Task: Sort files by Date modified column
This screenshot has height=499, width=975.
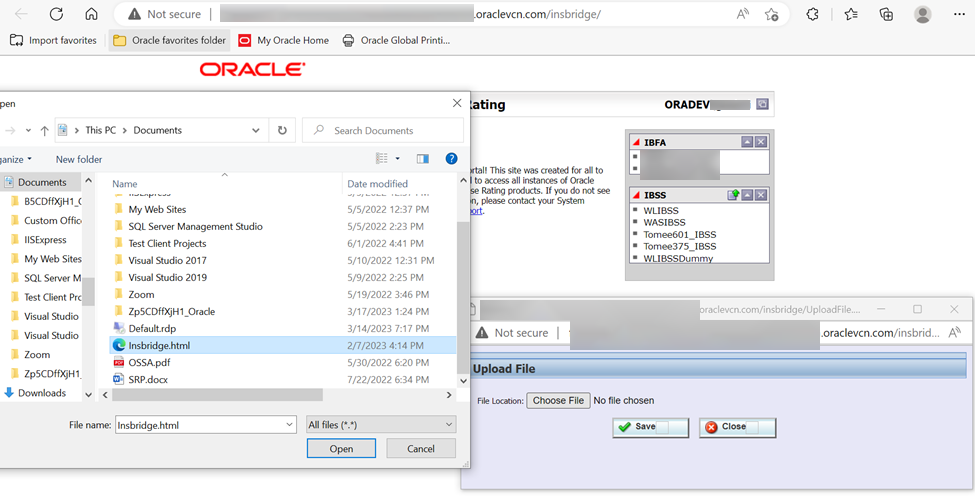Action: pos(377,184)
